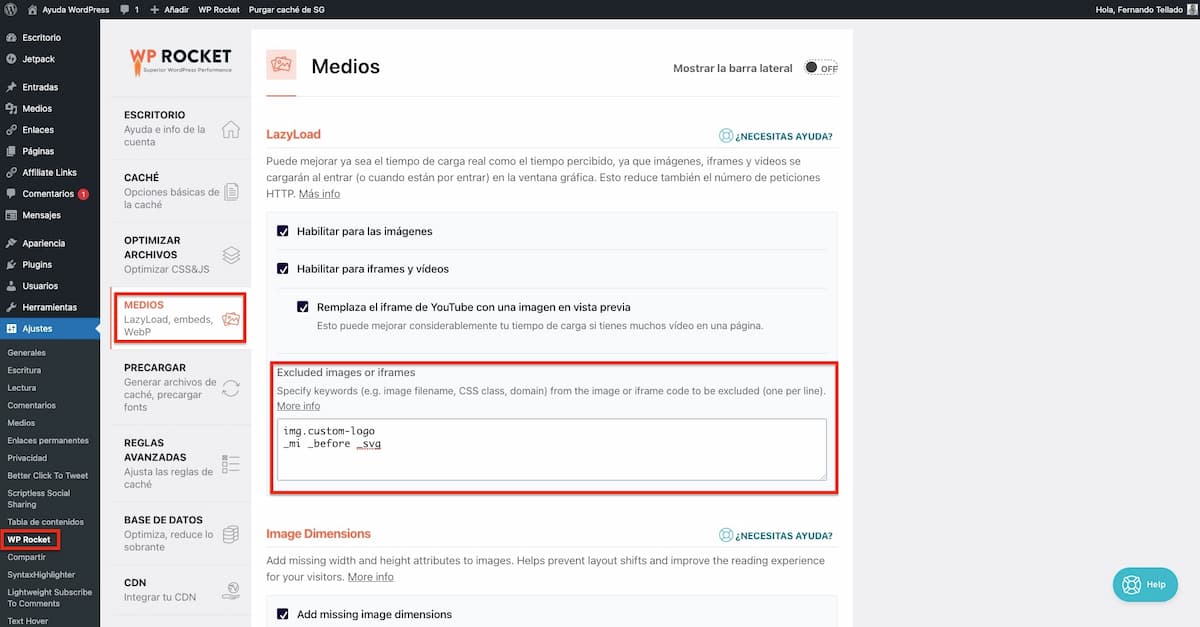Expand the Plugins sidebar menu

click(37, 265)
